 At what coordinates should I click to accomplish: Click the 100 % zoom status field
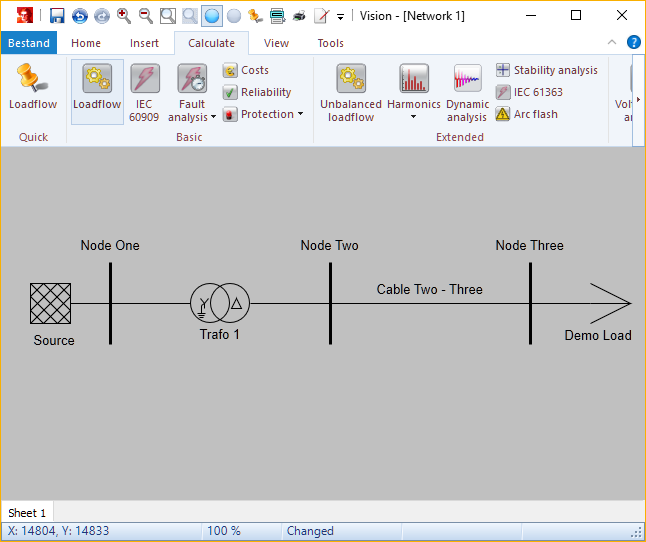click(241, 531)
